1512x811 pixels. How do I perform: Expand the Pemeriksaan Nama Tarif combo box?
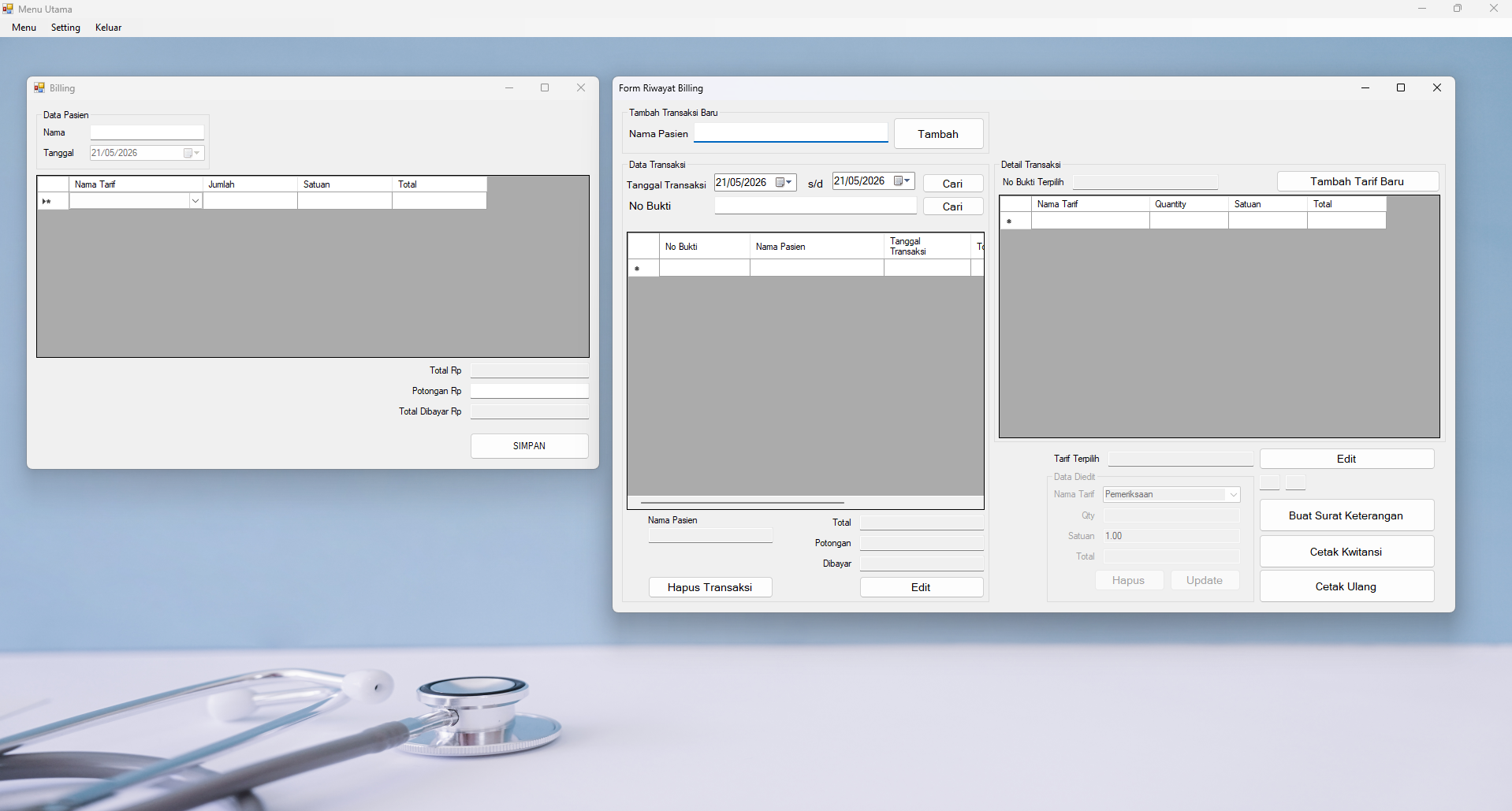(x=1233, y=494)
